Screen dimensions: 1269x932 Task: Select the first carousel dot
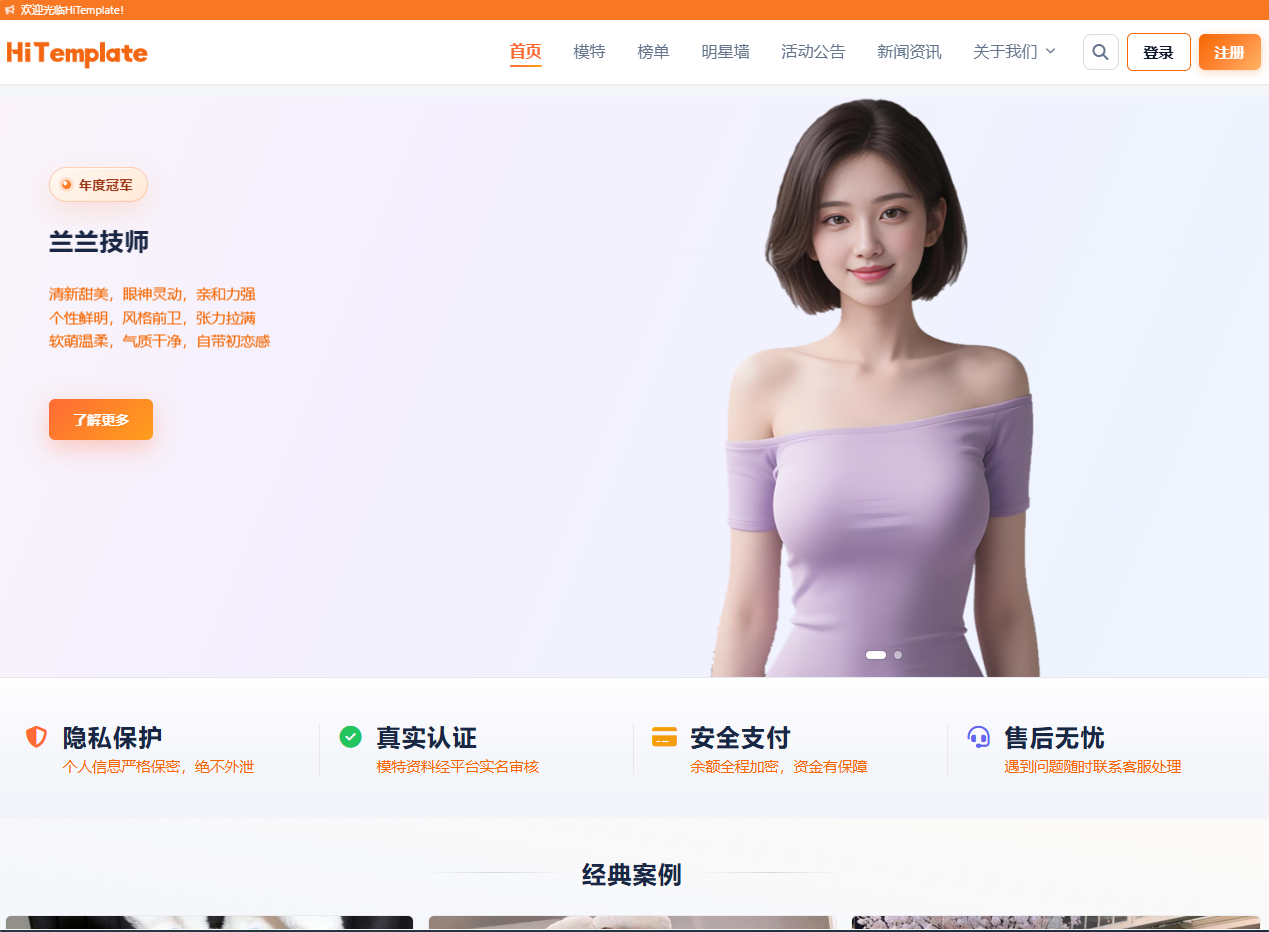pos(876,654)
